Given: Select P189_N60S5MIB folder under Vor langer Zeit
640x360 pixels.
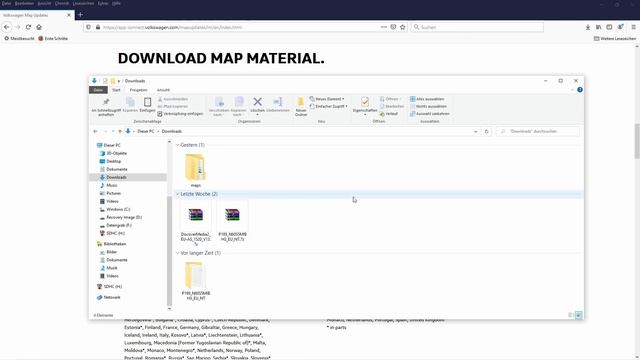Looking at the screenshot, I should click(x=196, y=281).
